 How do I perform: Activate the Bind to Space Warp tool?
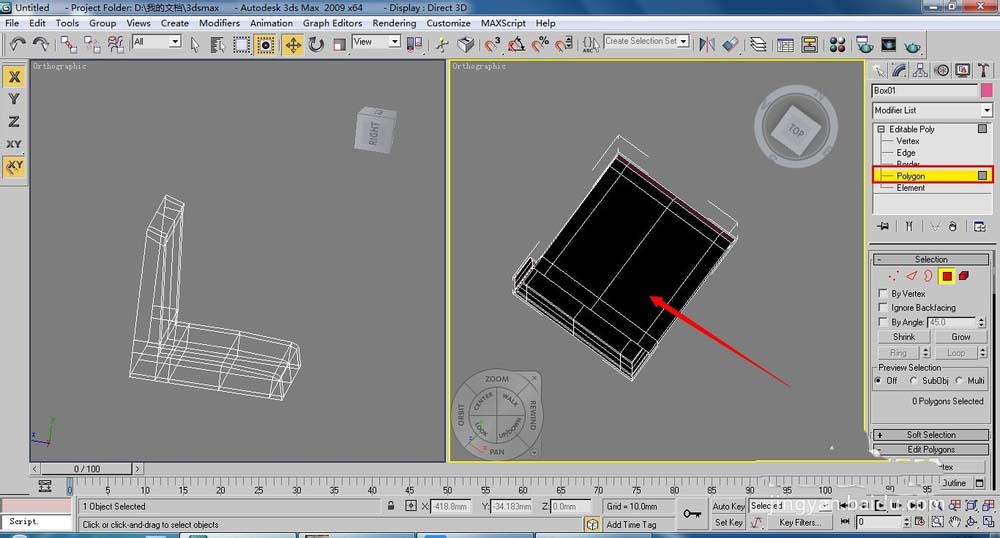point(115,44)
